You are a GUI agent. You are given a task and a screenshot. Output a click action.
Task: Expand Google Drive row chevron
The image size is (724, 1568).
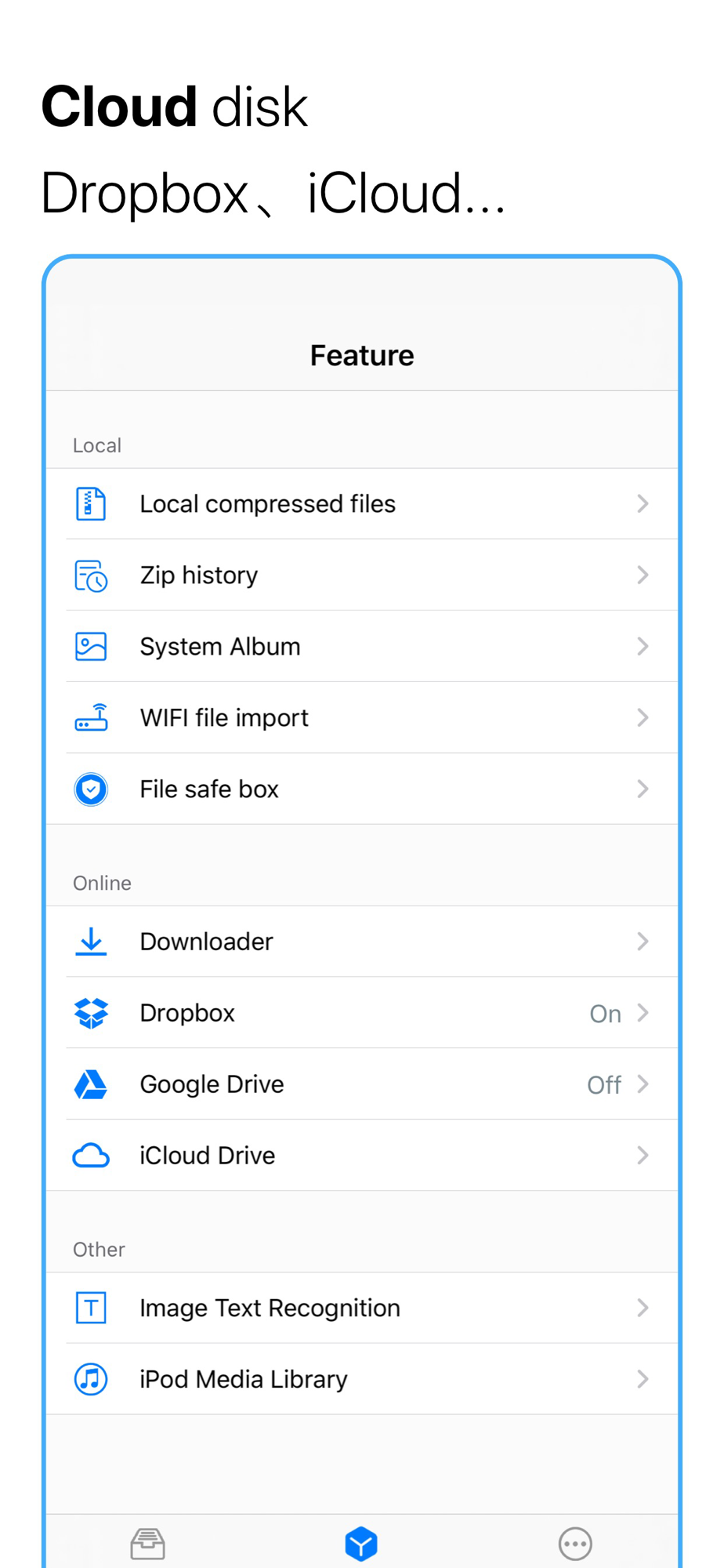tap(643, 1084)
